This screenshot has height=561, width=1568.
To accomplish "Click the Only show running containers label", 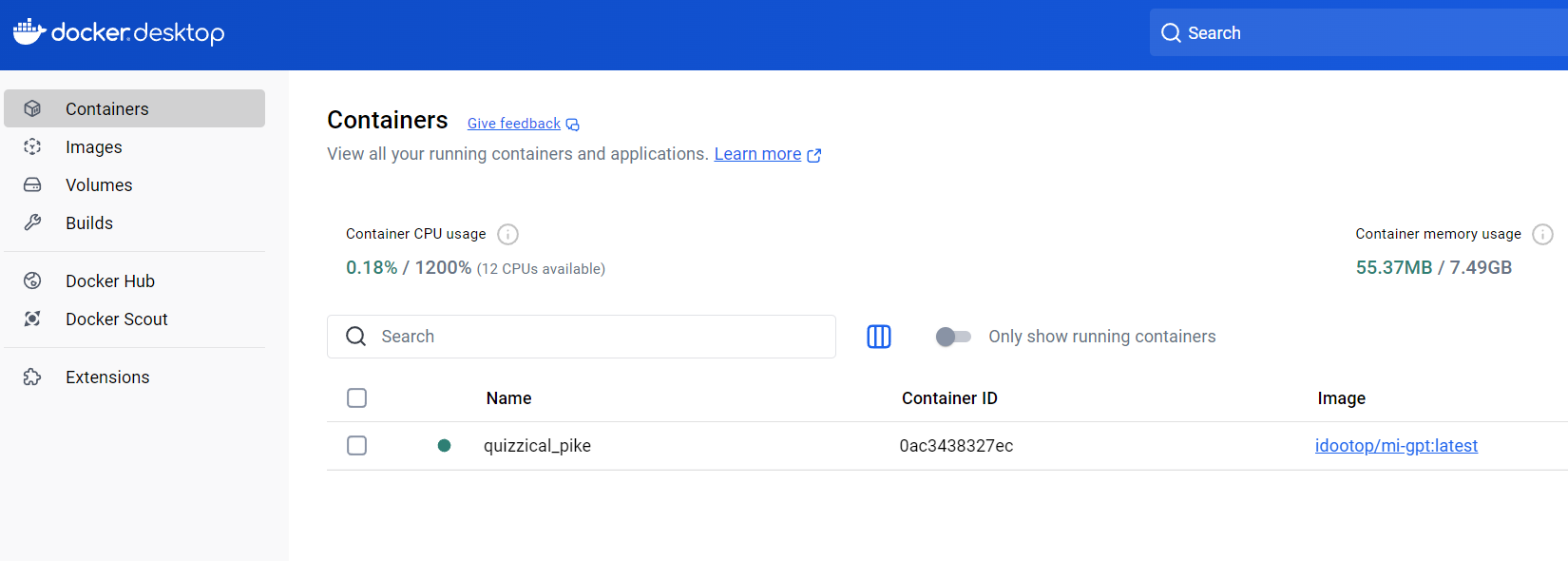I will (1102, 337).
